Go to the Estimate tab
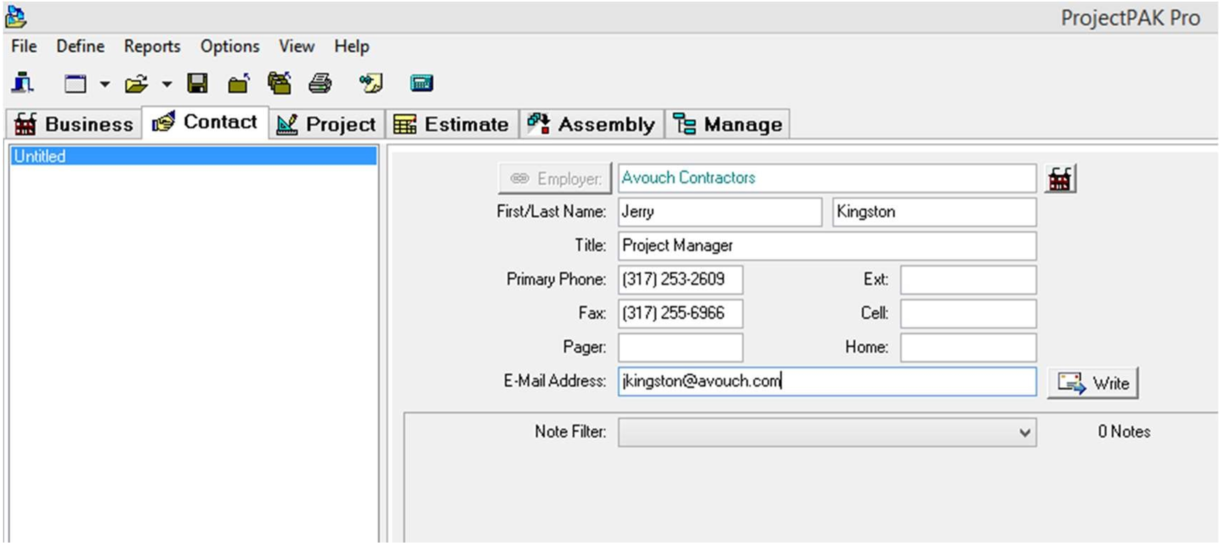 pos(452,124)
